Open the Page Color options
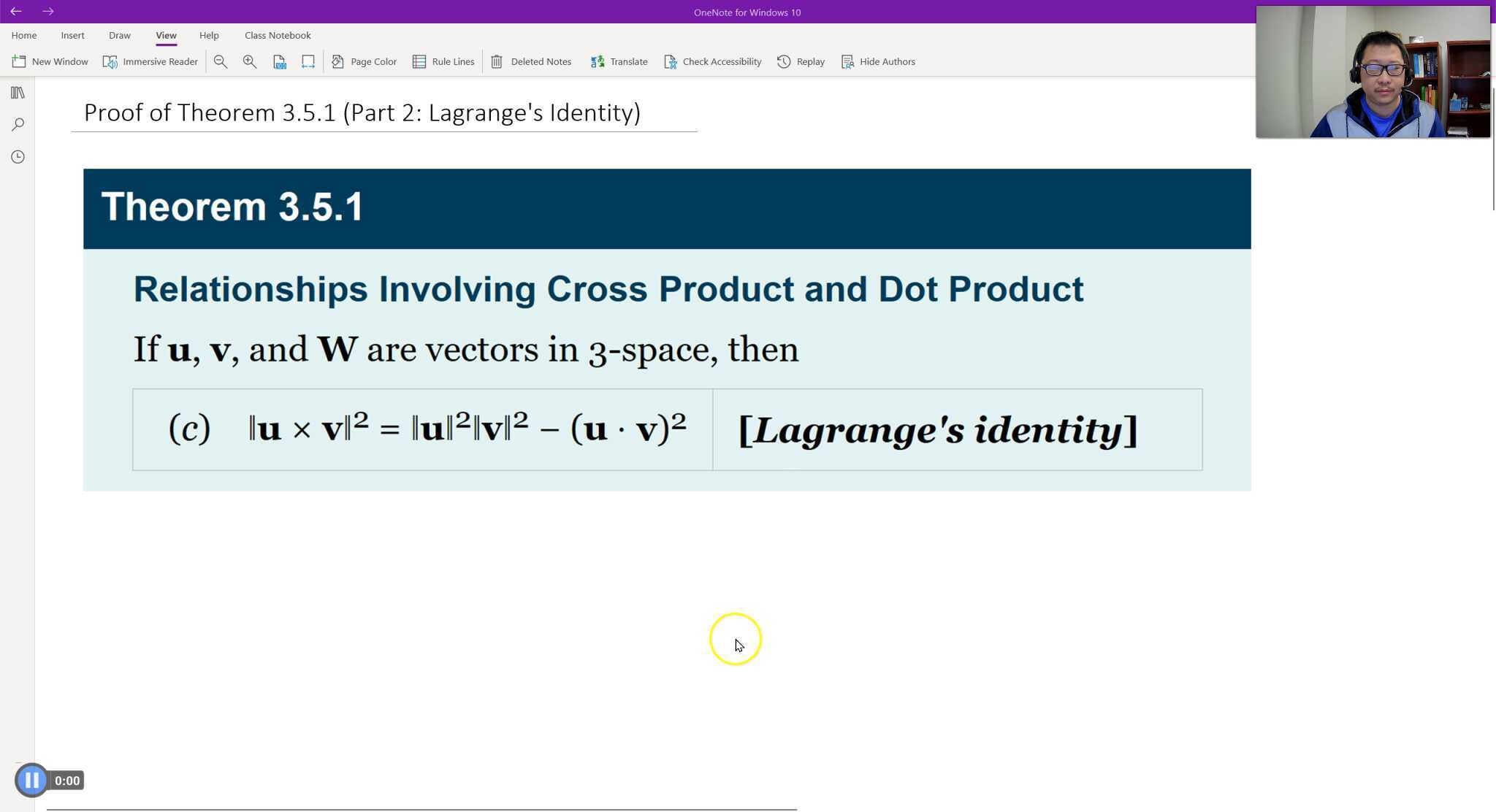1496x812 pixels. pos(364,61)
